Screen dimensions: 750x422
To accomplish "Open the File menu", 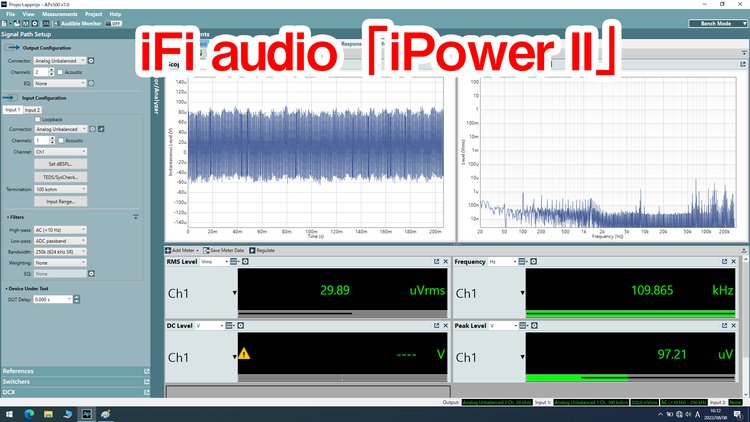I will [10, 14].
